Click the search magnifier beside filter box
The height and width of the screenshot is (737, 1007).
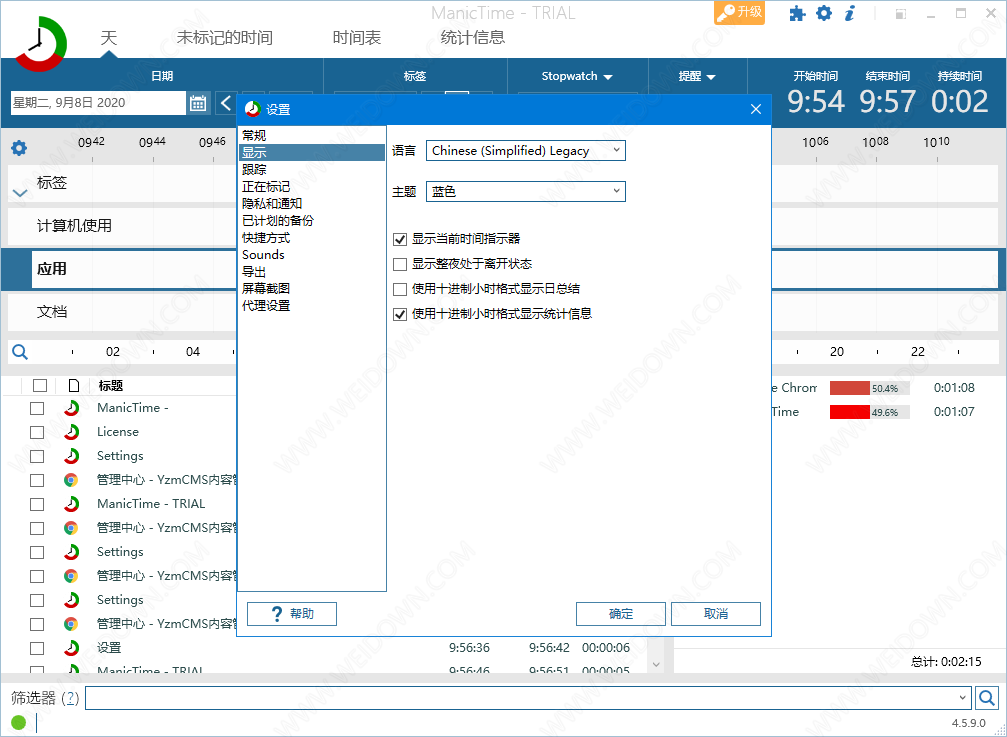(986, 698)
